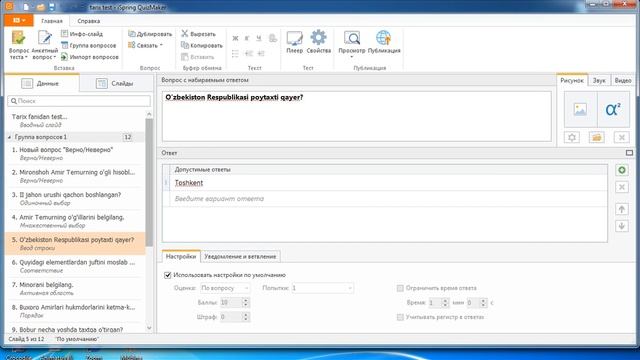Viewport: 640px width, 360px height.
Task: Maximize the Ответ panel
Action: pyautogui.click(x=629, y=153)
